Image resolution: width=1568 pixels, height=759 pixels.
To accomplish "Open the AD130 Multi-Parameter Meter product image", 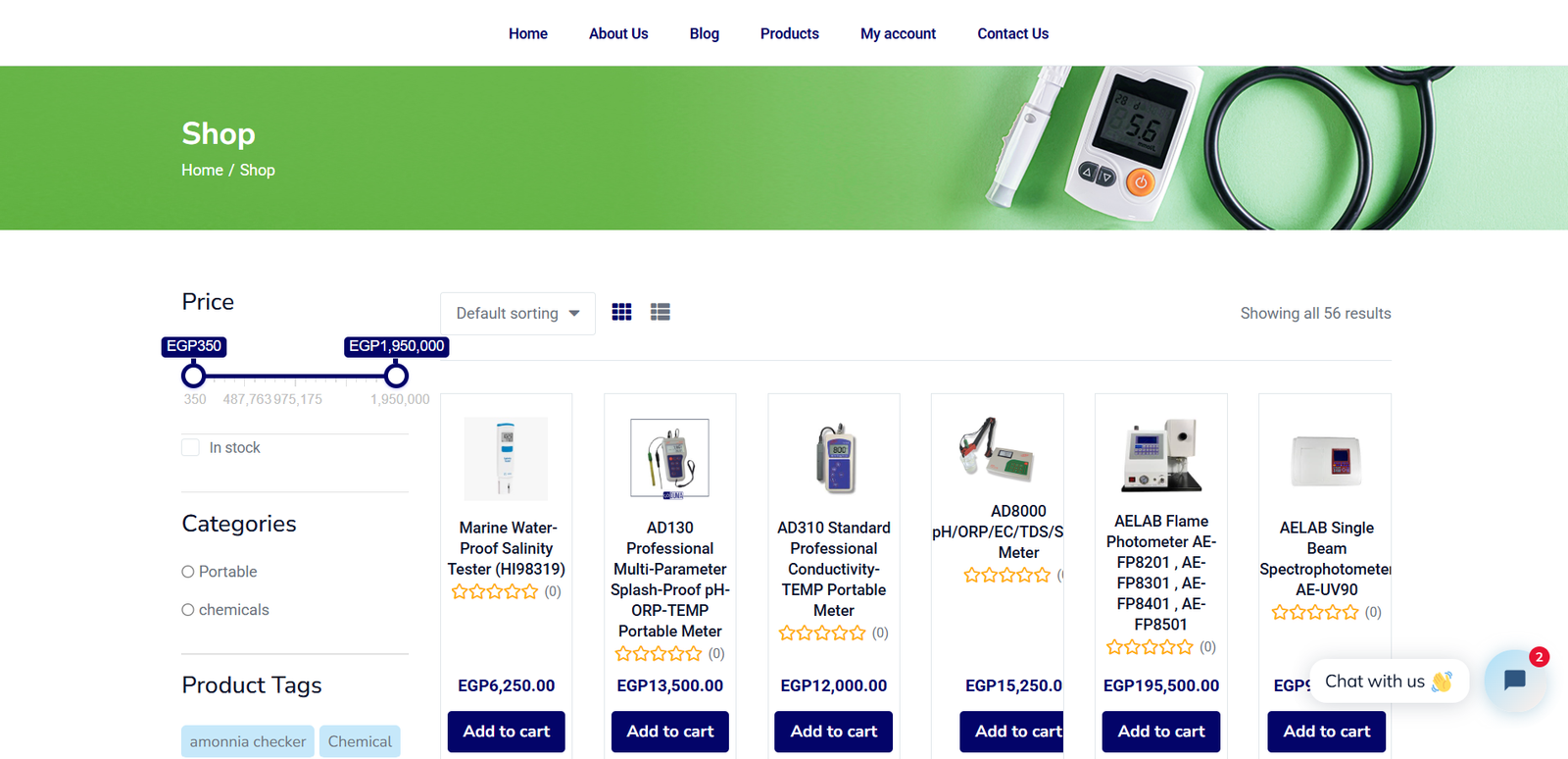I will (x=670, y=459).
